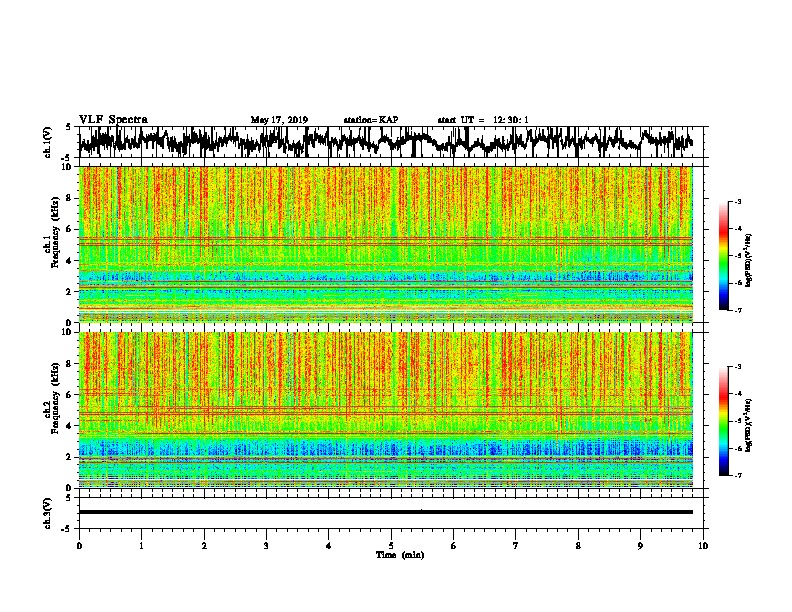Click the ch.1 "Frequency (kHz)" axis label
Screen dimensions: 792x612
(55, 232)
